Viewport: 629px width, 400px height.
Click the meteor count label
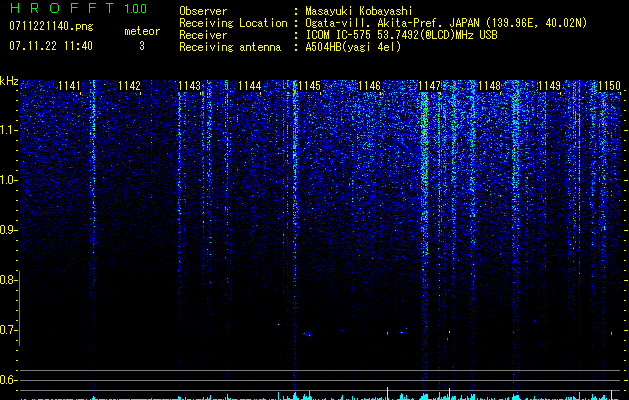click(142, 31)
